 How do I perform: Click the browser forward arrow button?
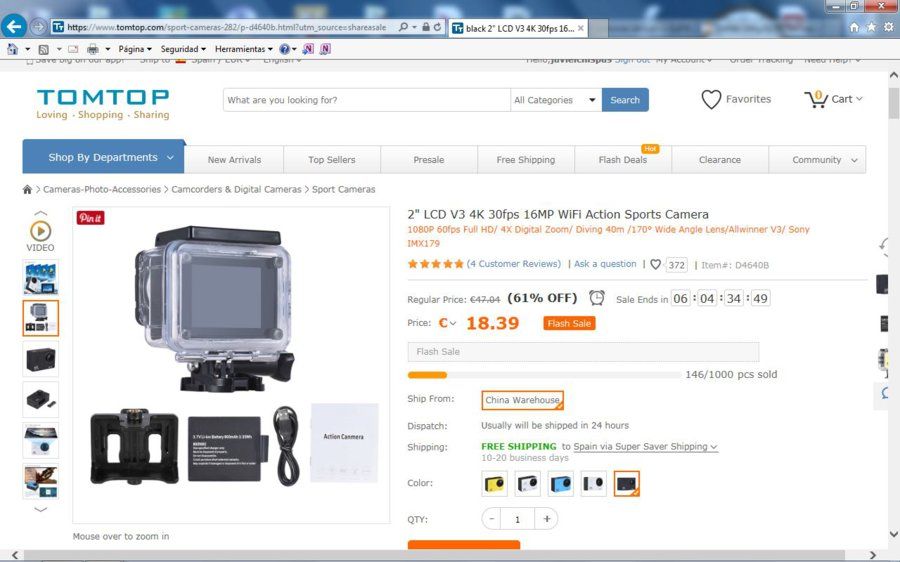coord(38,27)
